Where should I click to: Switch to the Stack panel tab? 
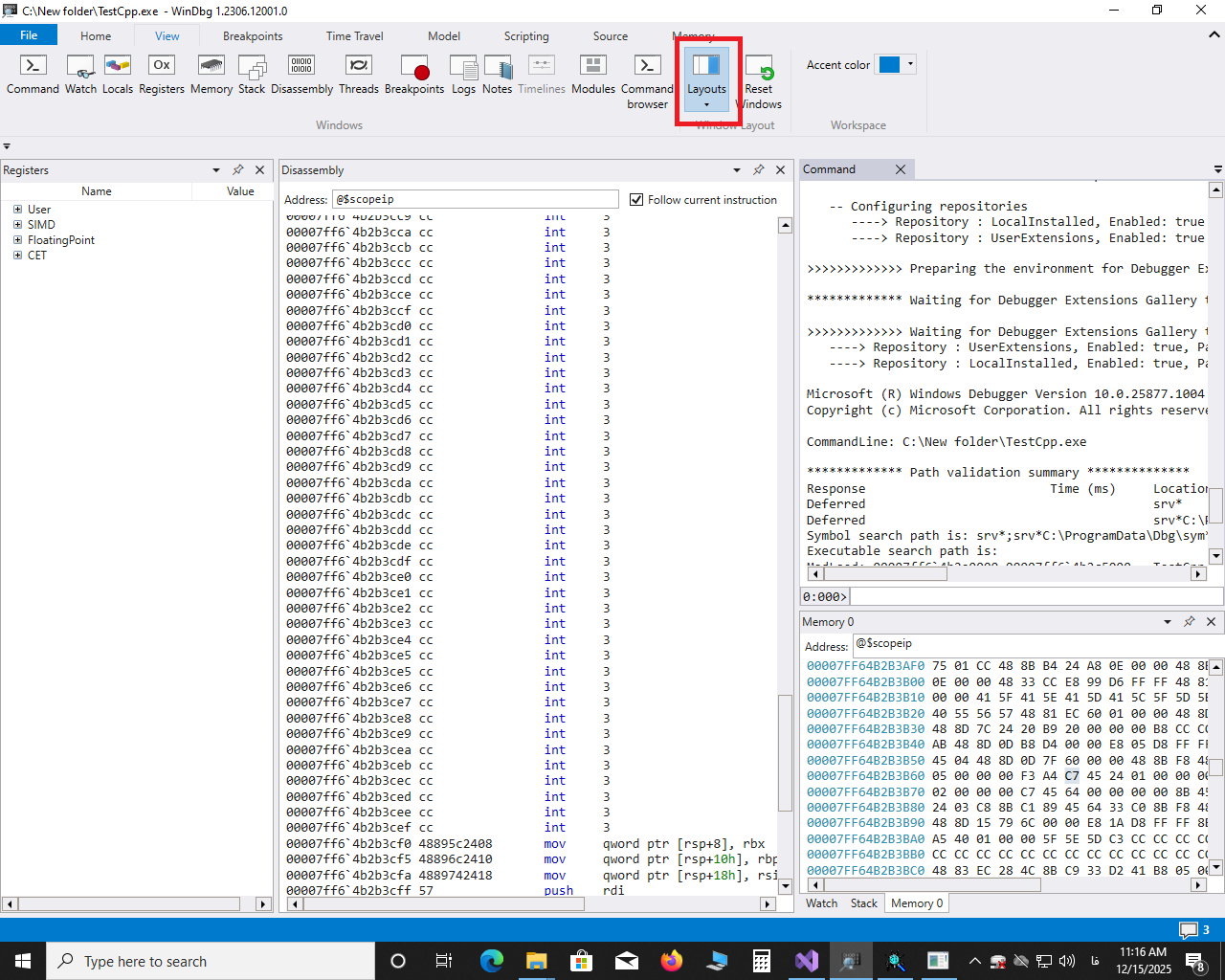click(x=863, y=903)
